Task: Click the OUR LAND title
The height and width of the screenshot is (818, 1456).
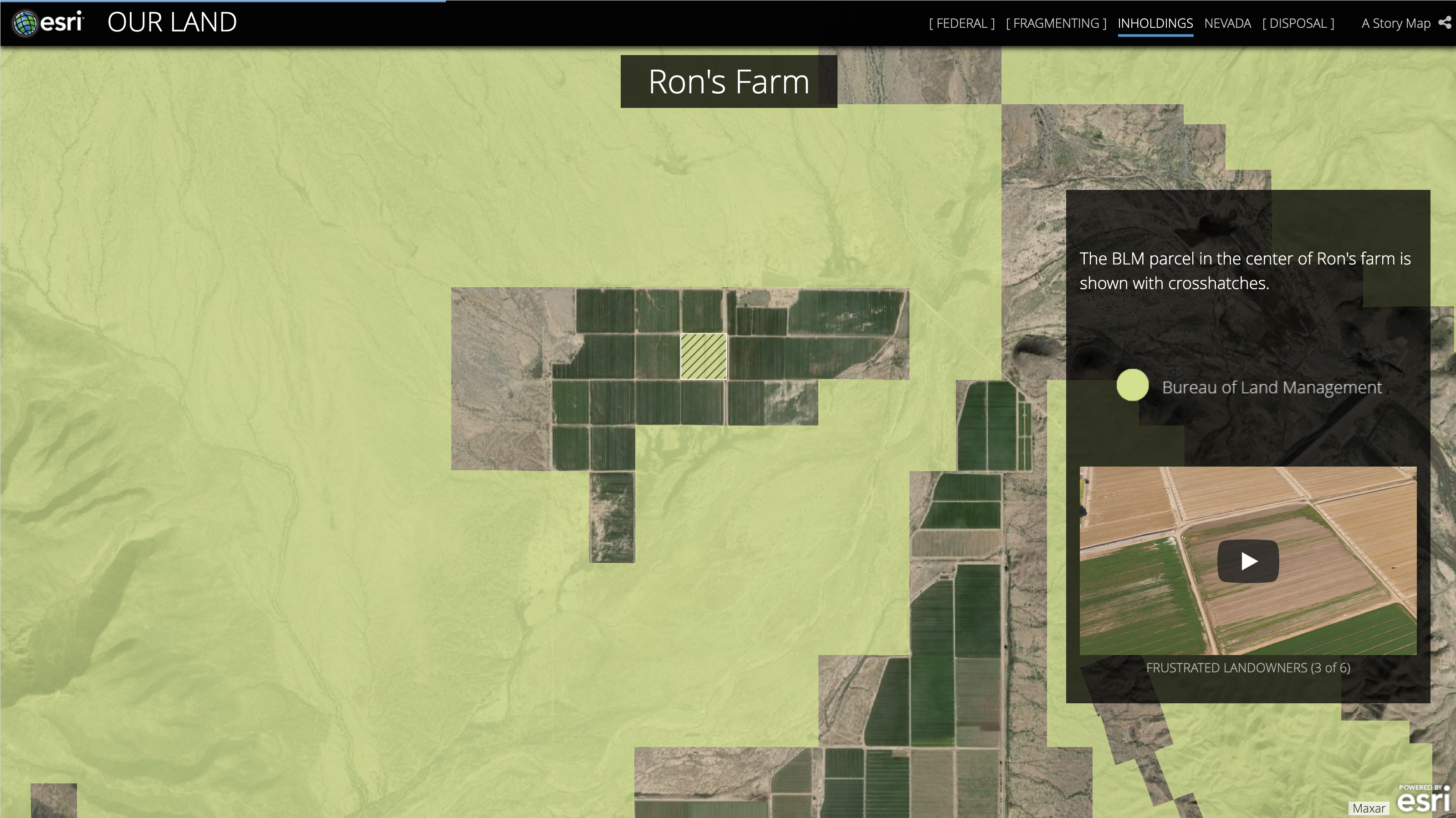Action: [x=172, y=23]
